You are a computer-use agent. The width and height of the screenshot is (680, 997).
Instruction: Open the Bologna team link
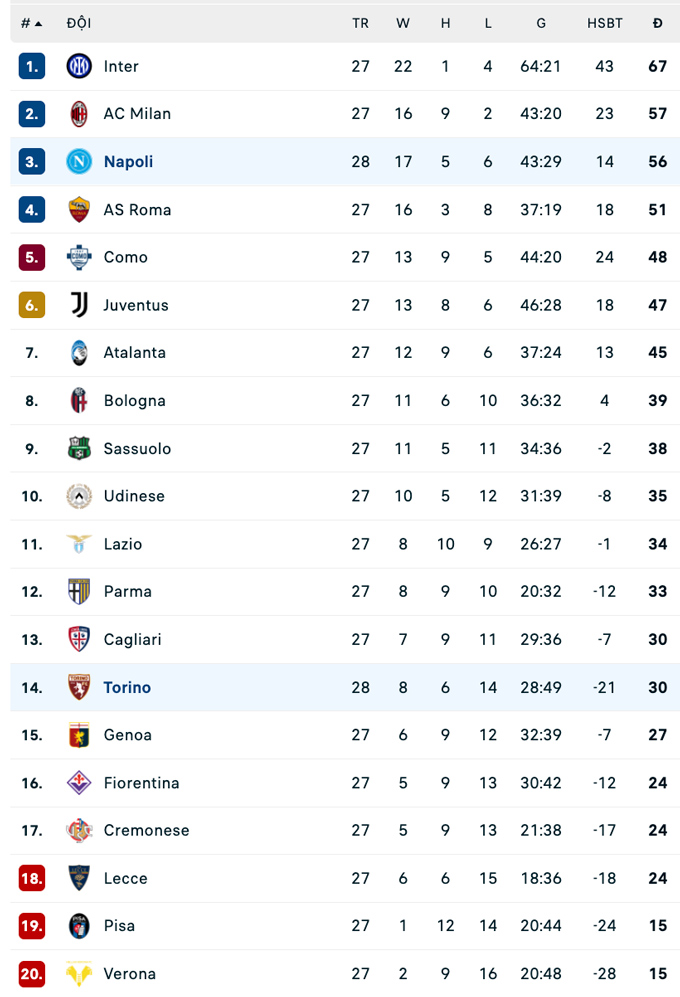tap(134, 401)
